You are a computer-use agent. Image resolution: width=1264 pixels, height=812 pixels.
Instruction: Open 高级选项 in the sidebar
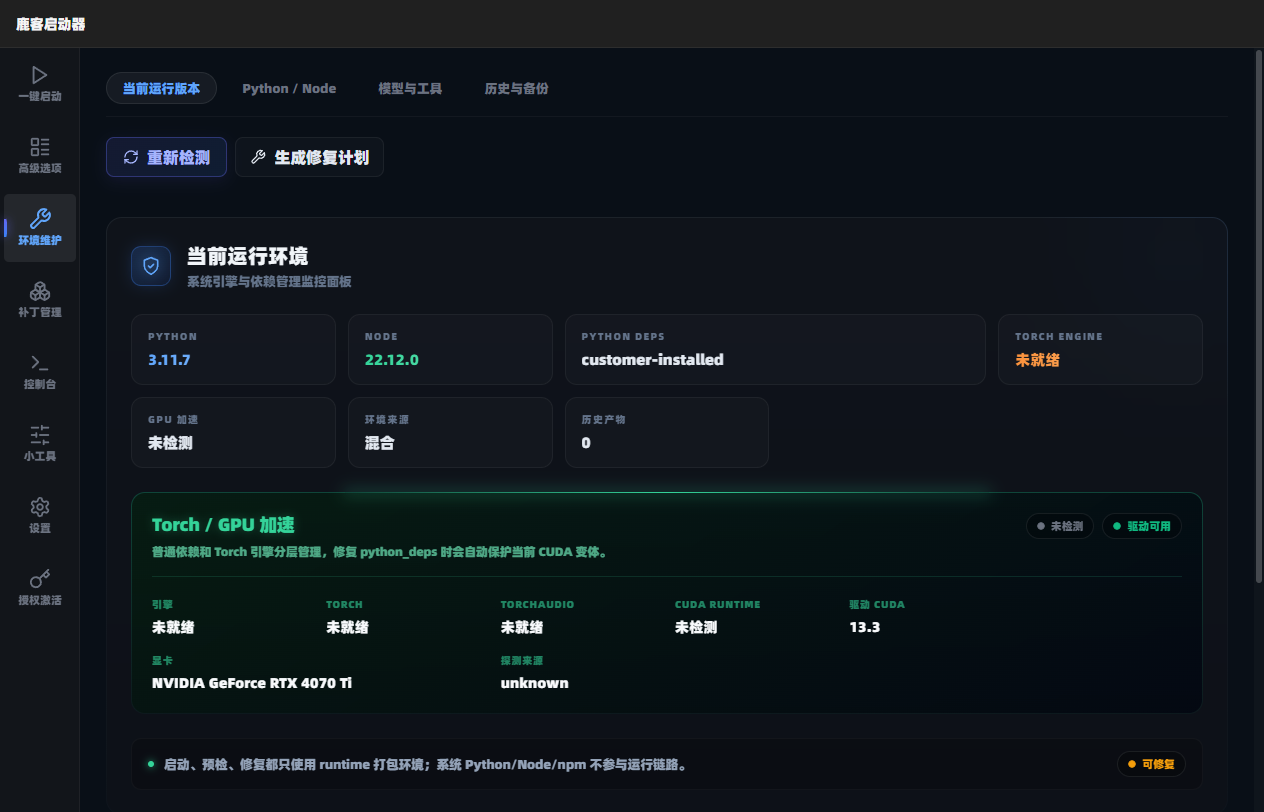(x=40, y=156)
